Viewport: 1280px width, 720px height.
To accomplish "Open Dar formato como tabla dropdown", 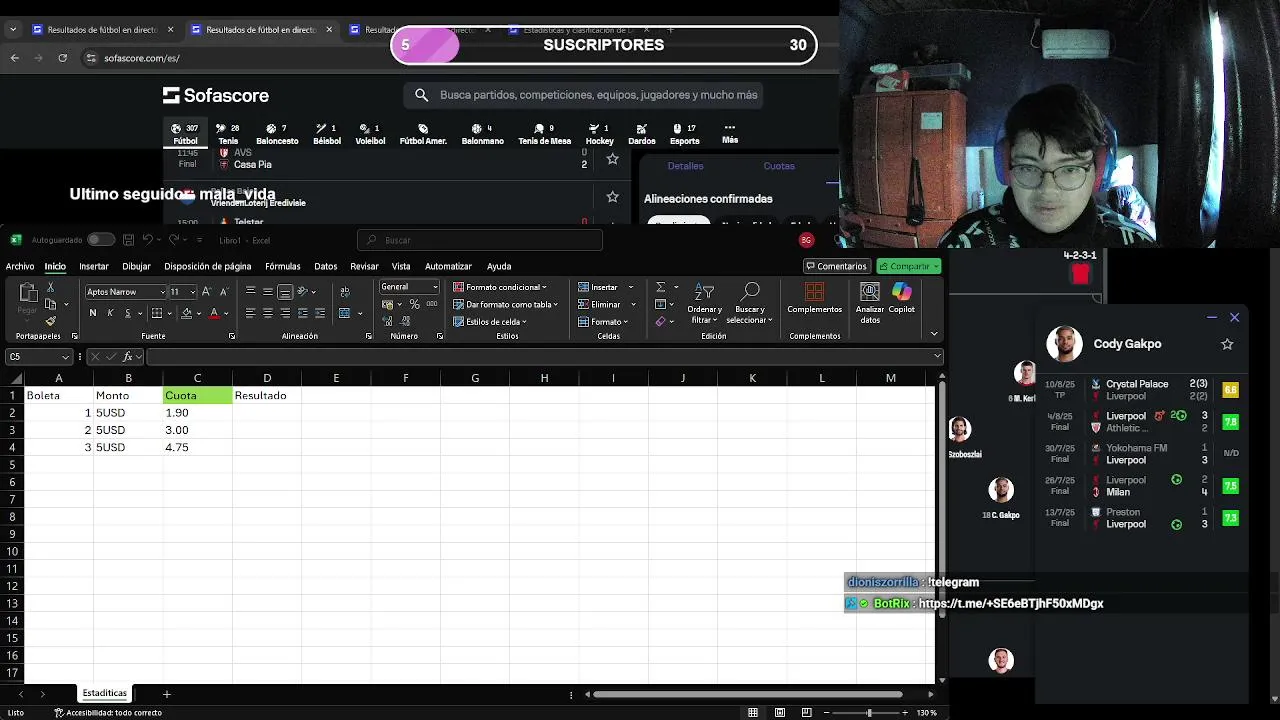I will click(505, 304).
